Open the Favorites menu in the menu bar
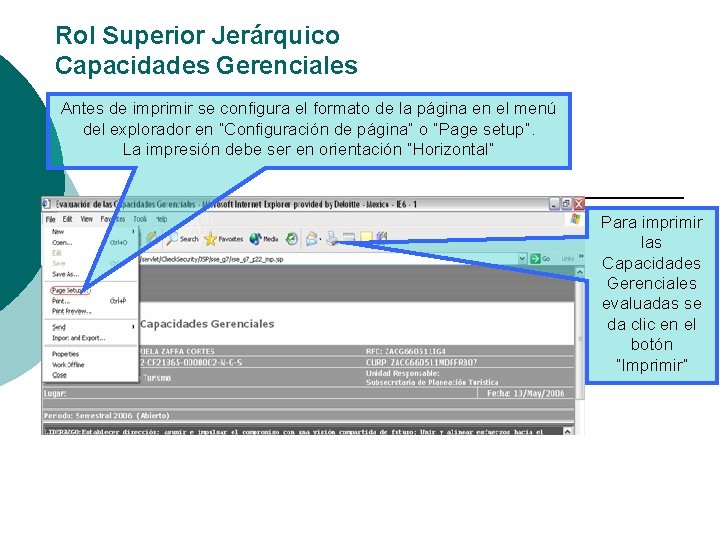The image size is (720, 540). point(112,219)
